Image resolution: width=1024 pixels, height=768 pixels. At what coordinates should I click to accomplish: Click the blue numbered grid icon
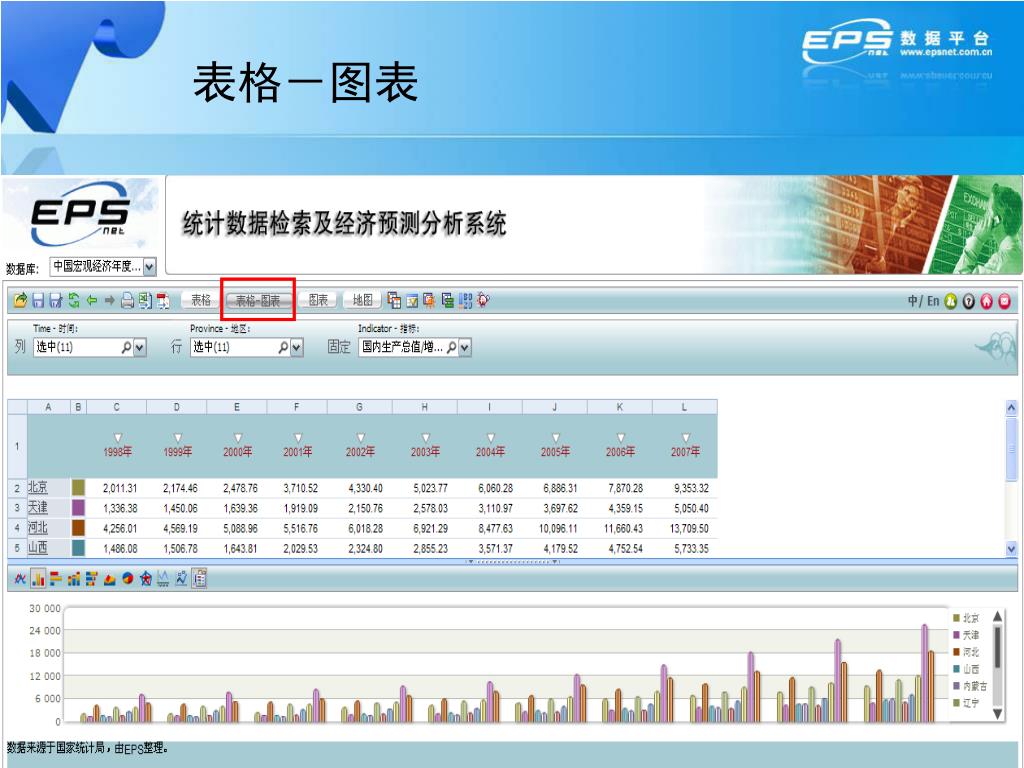[x=465, y=300]
